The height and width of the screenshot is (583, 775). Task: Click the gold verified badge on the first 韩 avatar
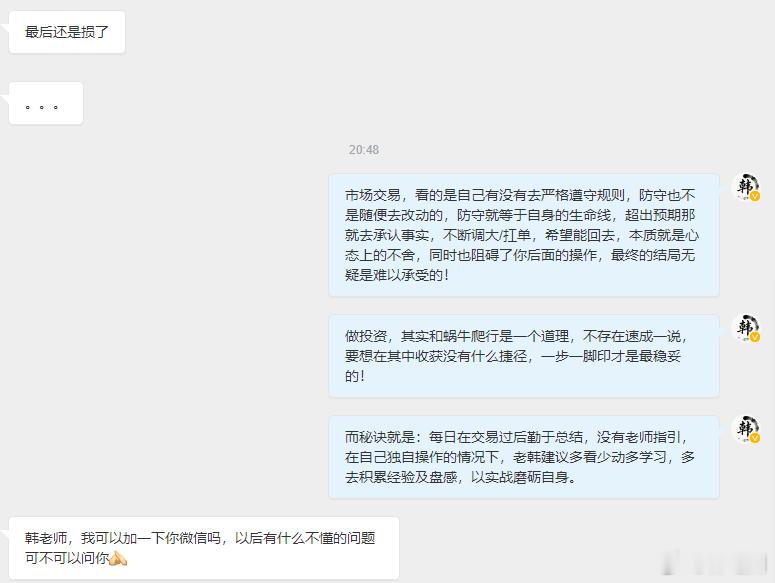pyautogui.click(x=755, y=197)
